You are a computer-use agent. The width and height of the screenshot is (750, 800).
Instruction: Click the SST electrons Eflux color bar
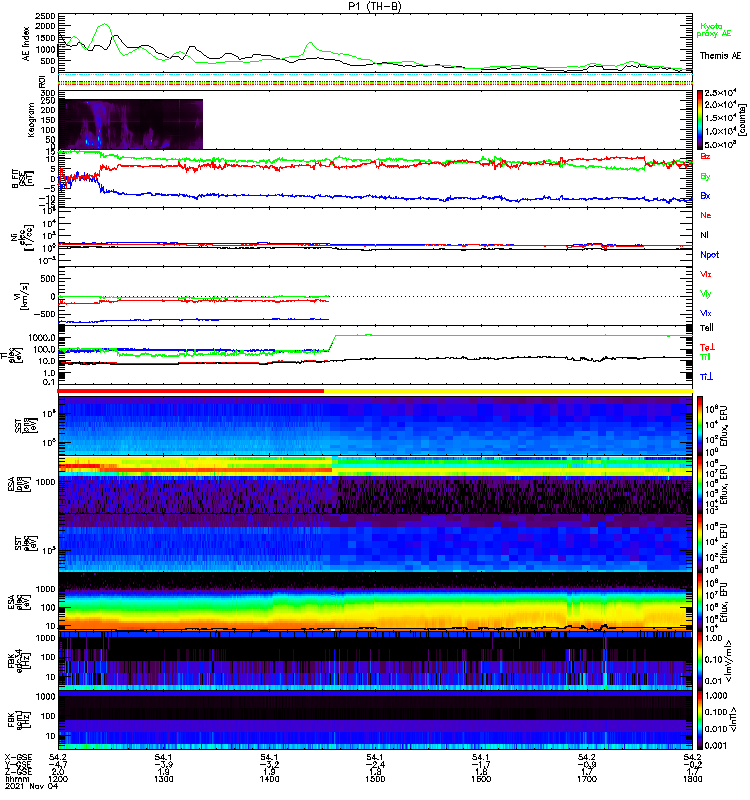700,543
